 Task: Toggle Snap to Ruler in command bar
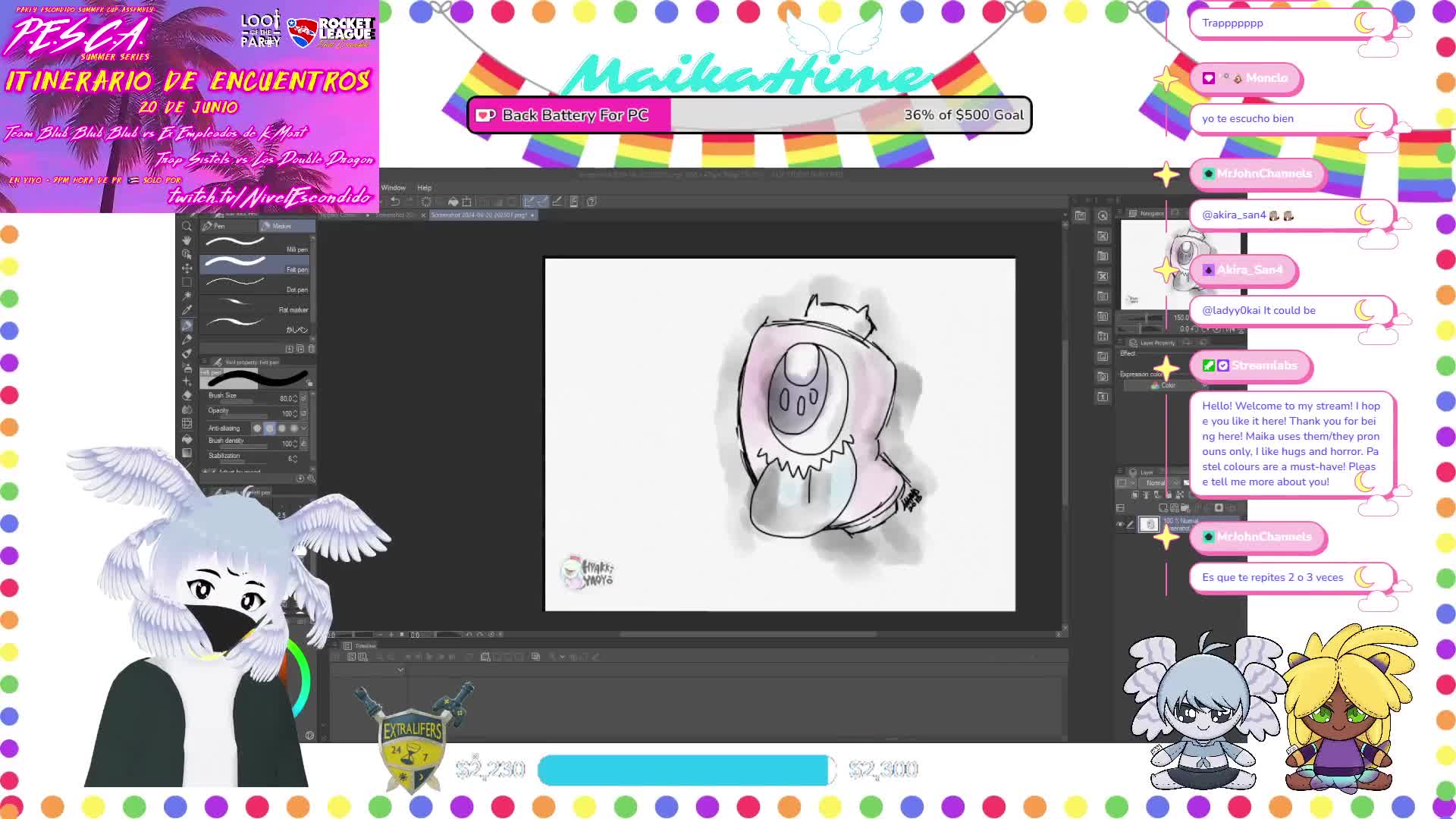(529, 201)
